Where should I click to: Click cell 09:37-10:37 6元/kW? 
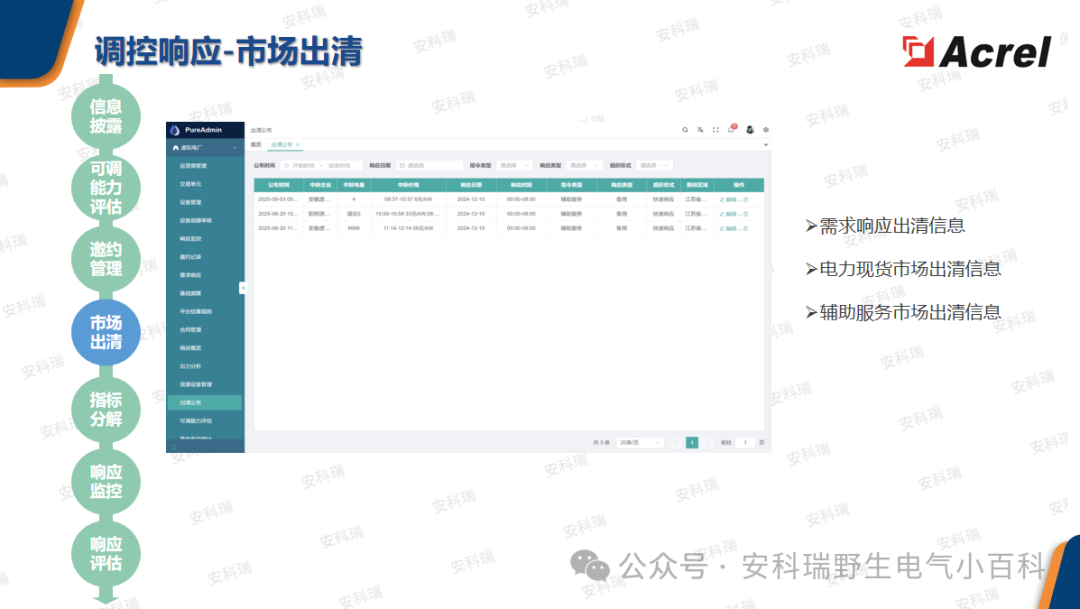(408, 199)
